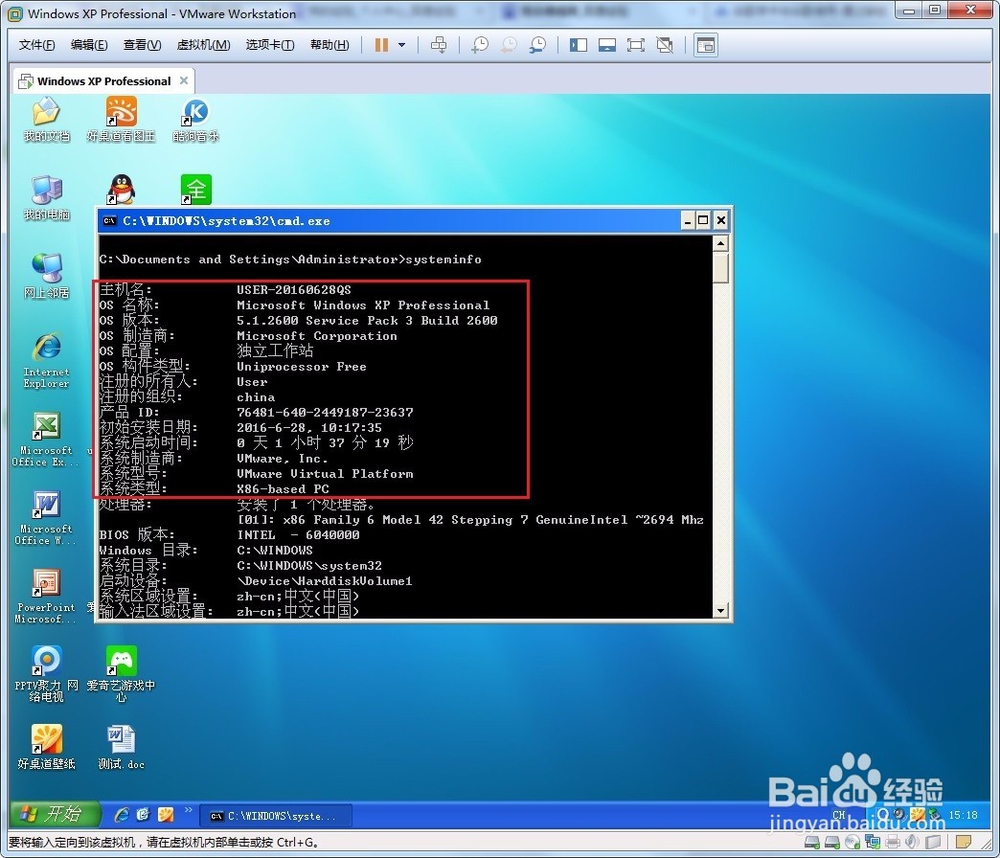Open the power options dropdown arrow
Screen dimensions: 1000x858
tap(402, 45)
